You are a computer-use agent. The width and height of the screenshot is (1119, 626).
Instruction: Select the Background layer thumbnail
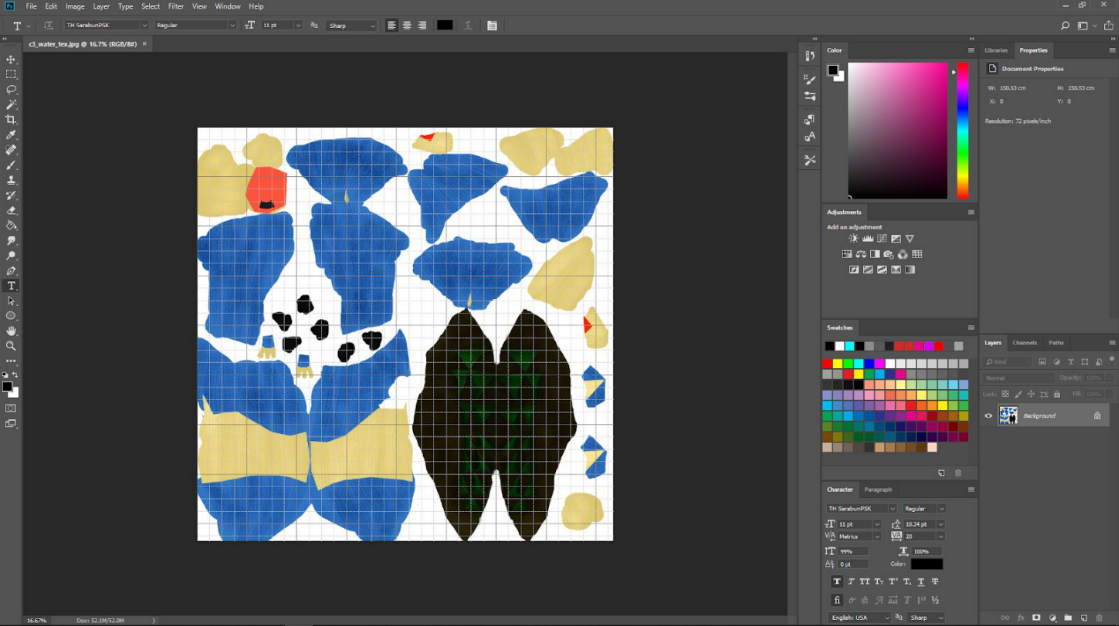(1008, 415)
